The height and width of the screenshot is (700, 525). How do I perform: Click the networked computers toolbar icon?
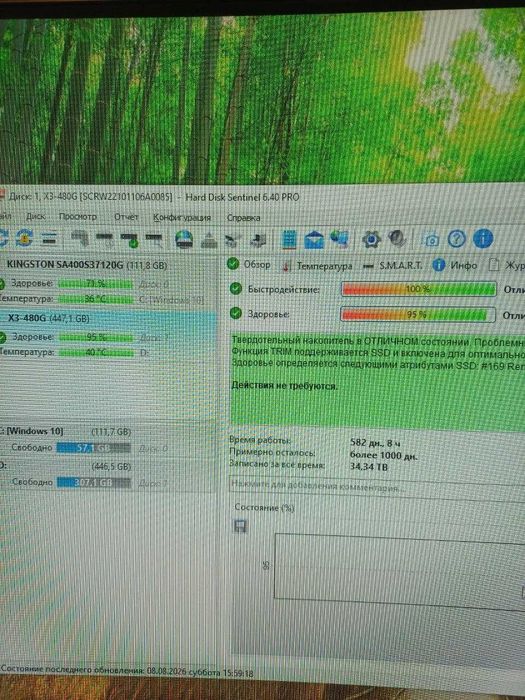[339, 238]
